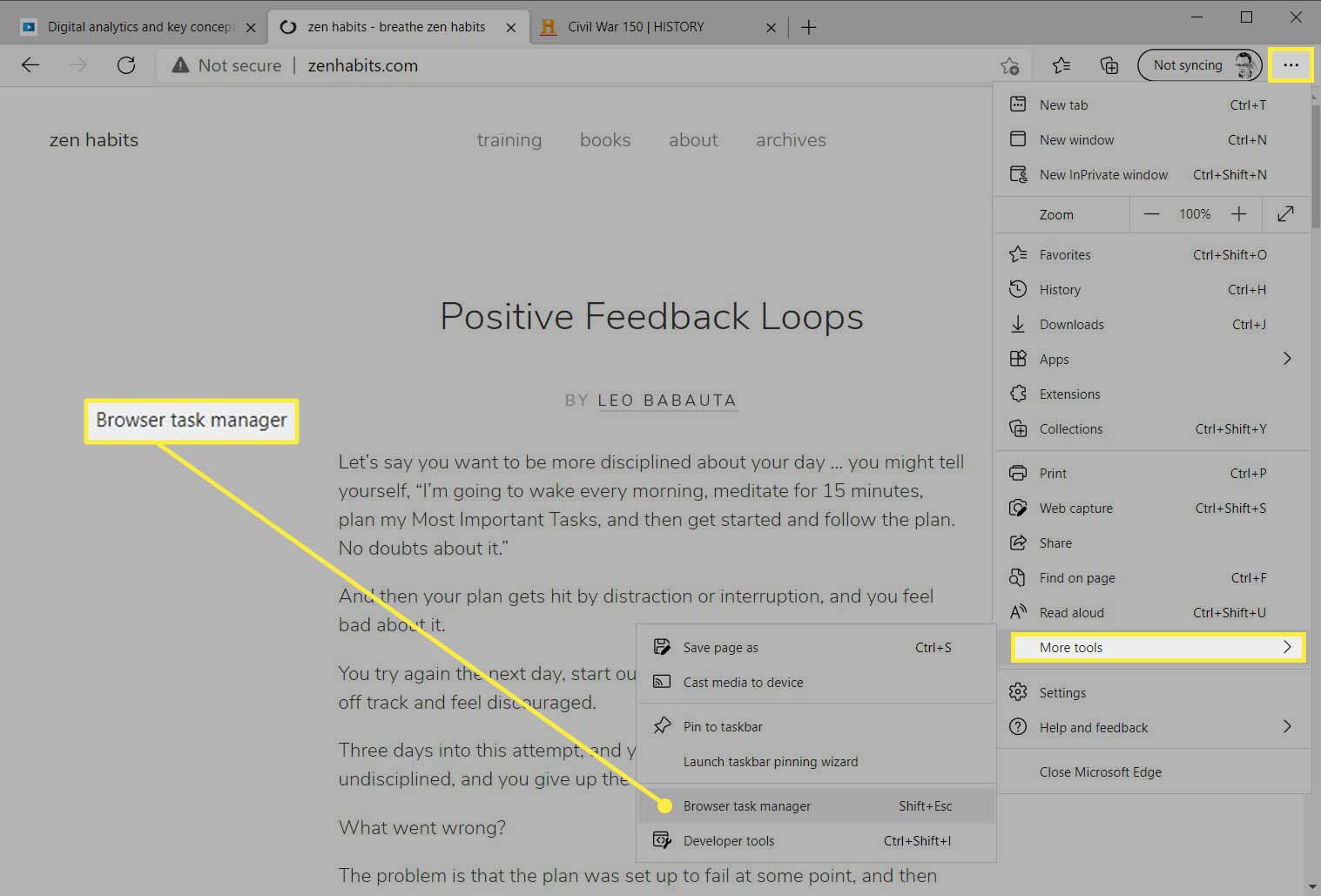The height and width of the screenshot is (896, 1321).
Task: Choose Pin to taskbar
Action: pos(816,726)
